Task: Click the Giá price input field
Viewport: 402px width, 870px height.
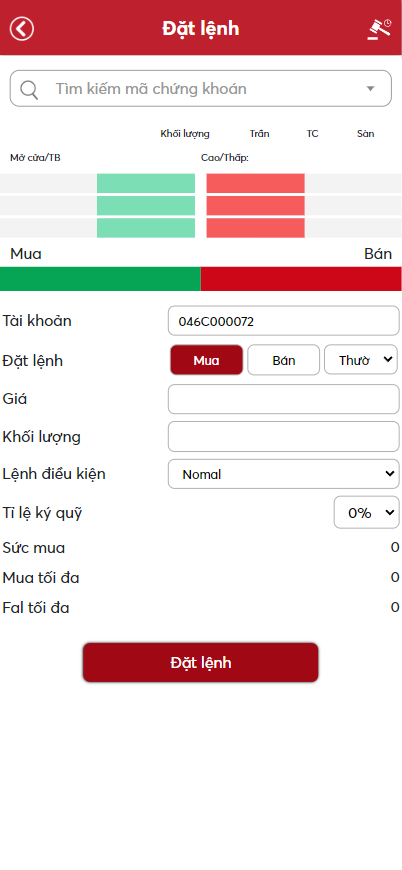Action: pyautogui.click(x=283, y=399)
